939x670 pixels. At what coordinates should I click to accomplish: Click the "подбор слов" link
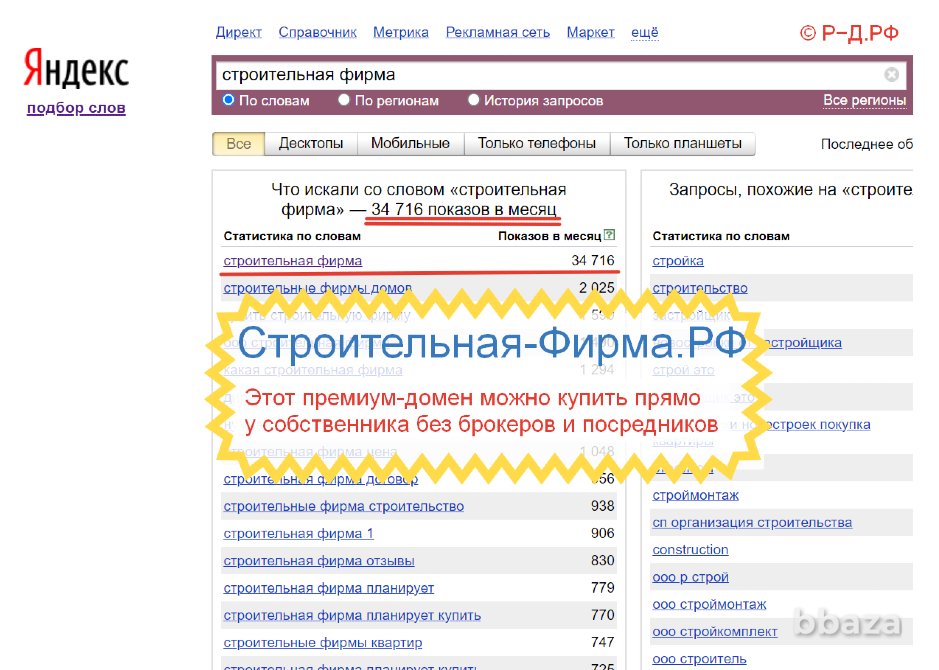coord(75,107)
